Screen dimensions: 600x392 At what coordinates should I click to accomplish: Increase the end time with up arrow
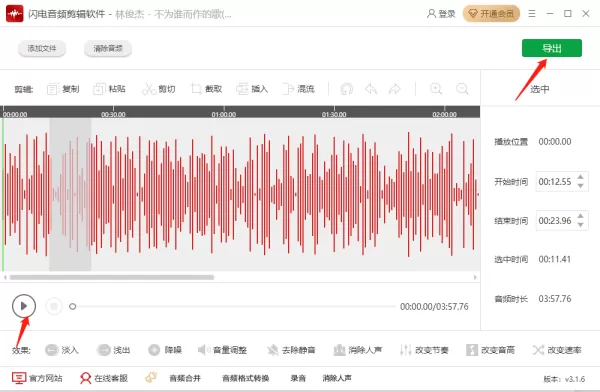tap(580, 216)
